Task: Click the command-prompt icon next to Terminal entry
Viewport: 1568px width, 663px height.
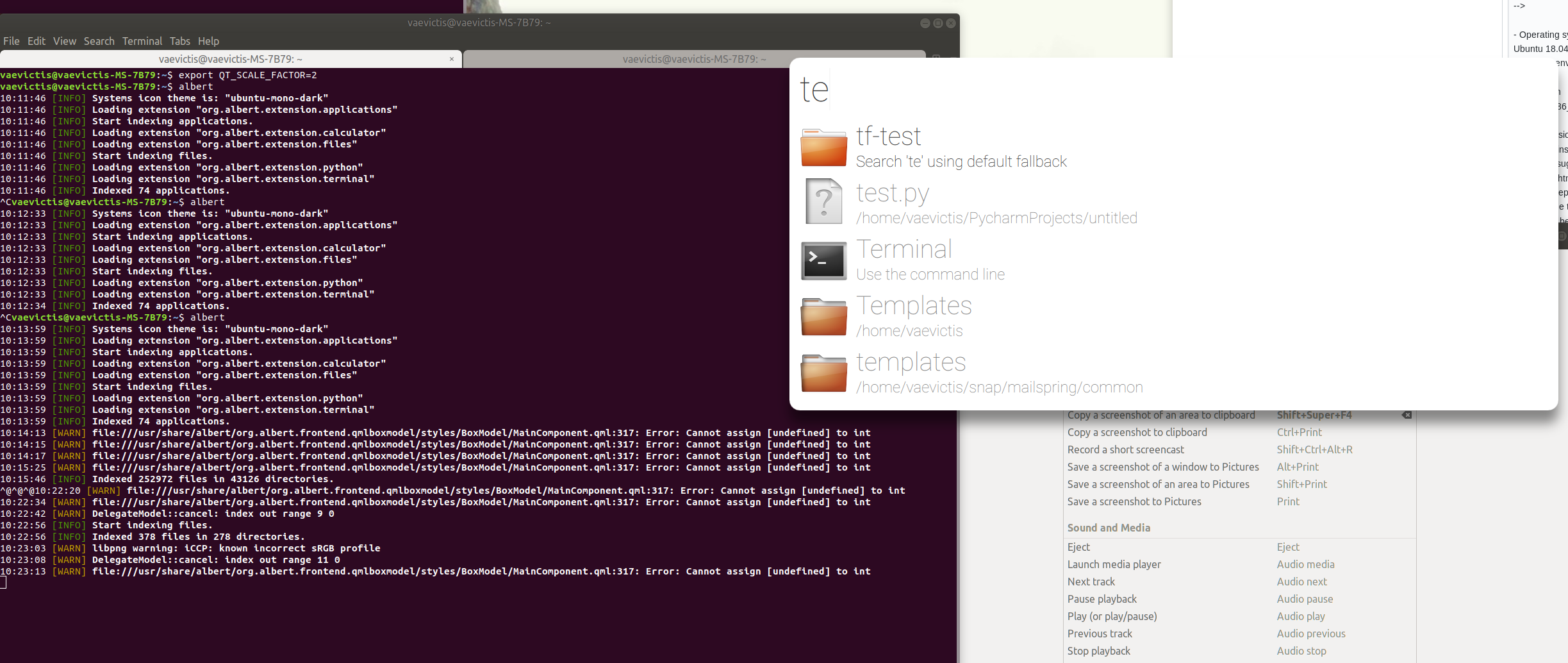Action: point(823,260)
